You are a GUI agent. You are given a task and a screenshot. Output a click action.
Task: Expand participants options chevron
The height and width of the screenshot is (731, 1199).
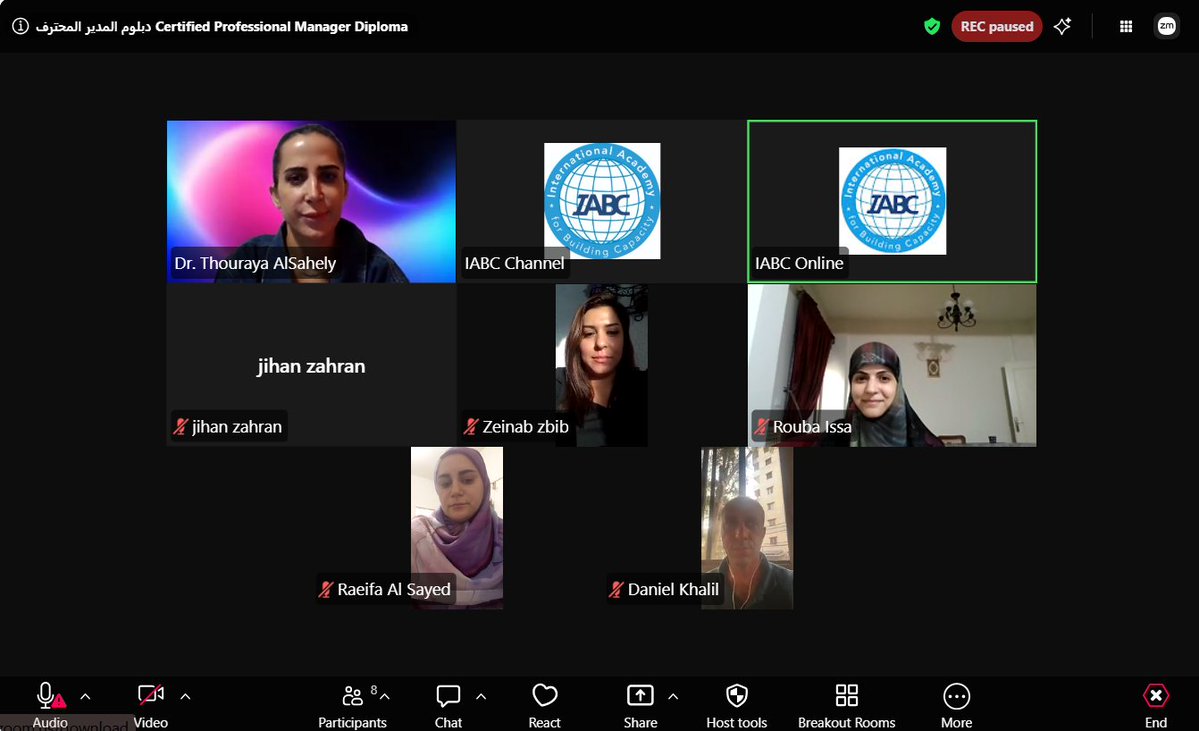coord(385,697)
